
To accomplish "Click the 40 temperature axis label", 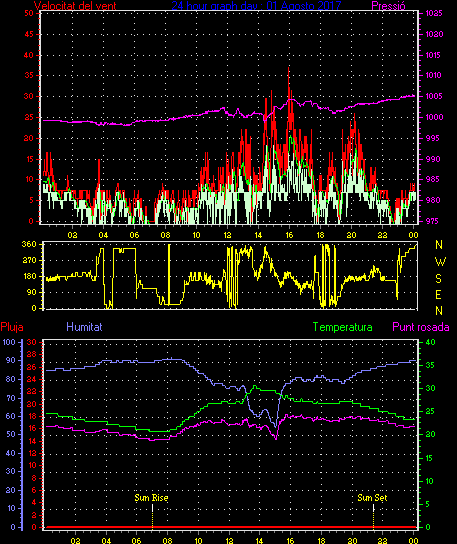I will pos(430,342).
